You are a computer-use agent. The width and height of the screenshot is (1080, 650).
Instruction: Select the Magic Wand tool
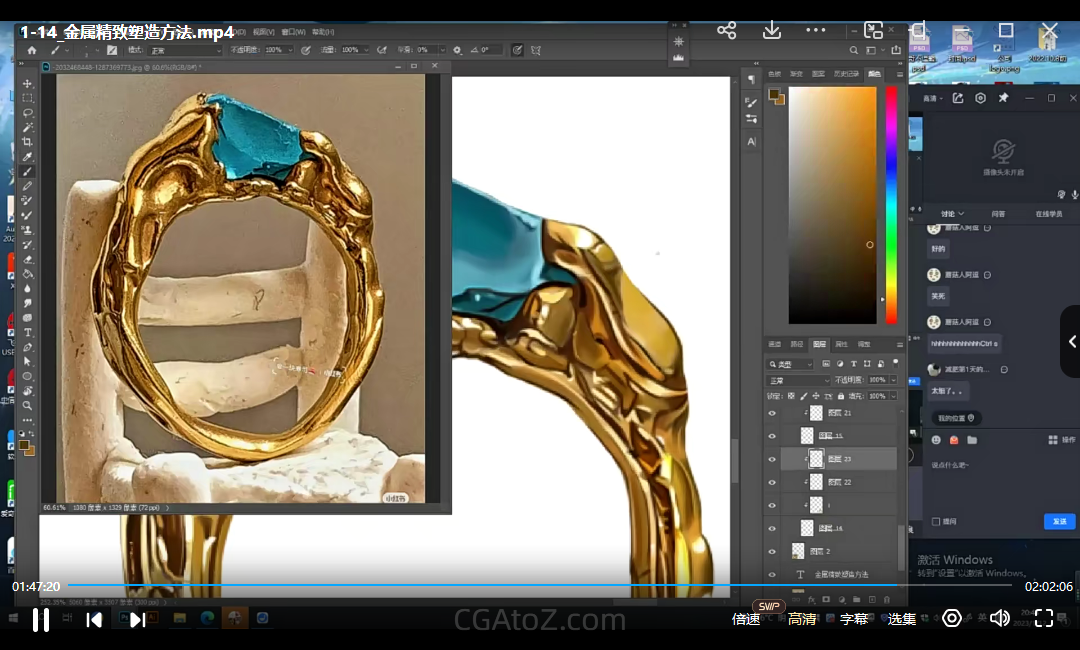point(28,128)
